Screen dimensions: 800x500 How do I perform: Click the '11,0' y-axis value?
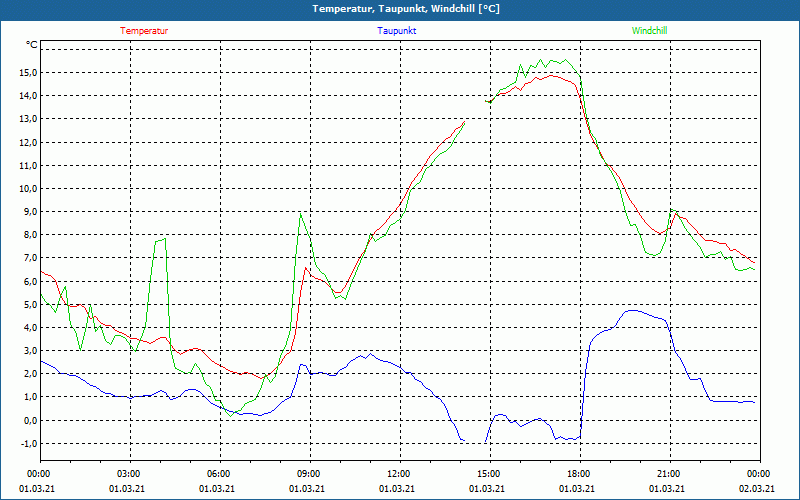tap(28, 165)
